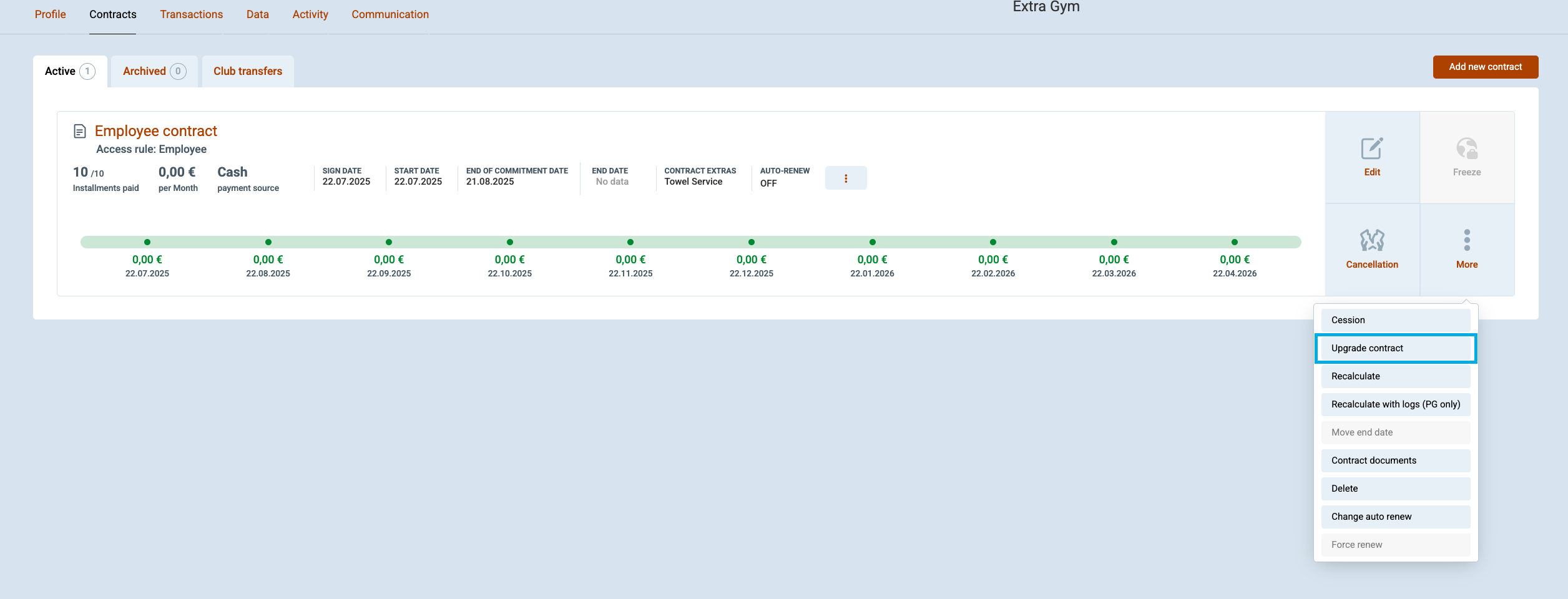
Task: Click the Edit contract pencil icon
Action: pyautogui.click(x=1371, y=149)
